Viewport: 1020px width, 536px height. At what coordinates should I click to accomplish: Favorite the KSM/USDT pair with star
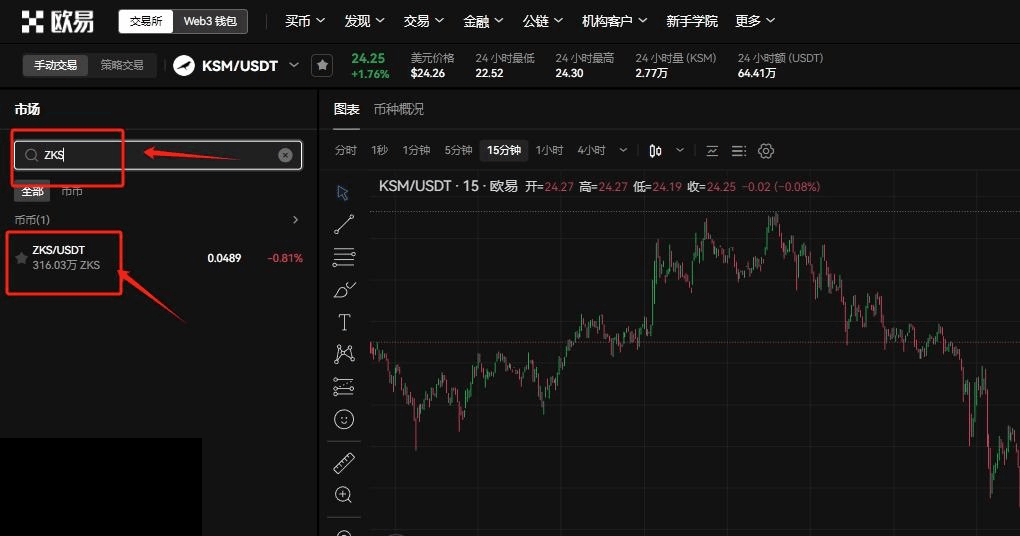321,65
